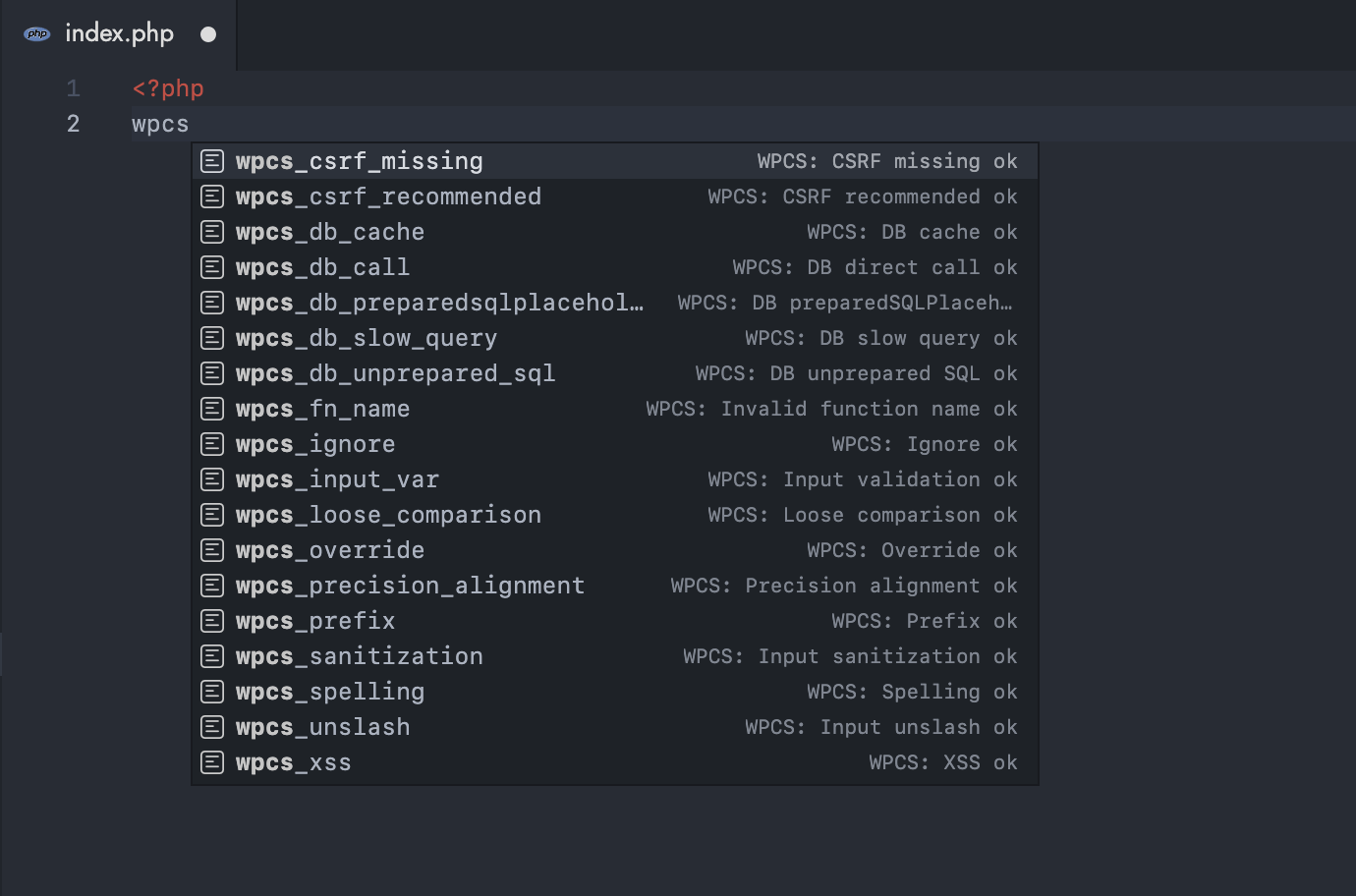Click snippet icon beside wpcs_db_cache
This screenshot has width=1356, height=896.
point(212,232)
